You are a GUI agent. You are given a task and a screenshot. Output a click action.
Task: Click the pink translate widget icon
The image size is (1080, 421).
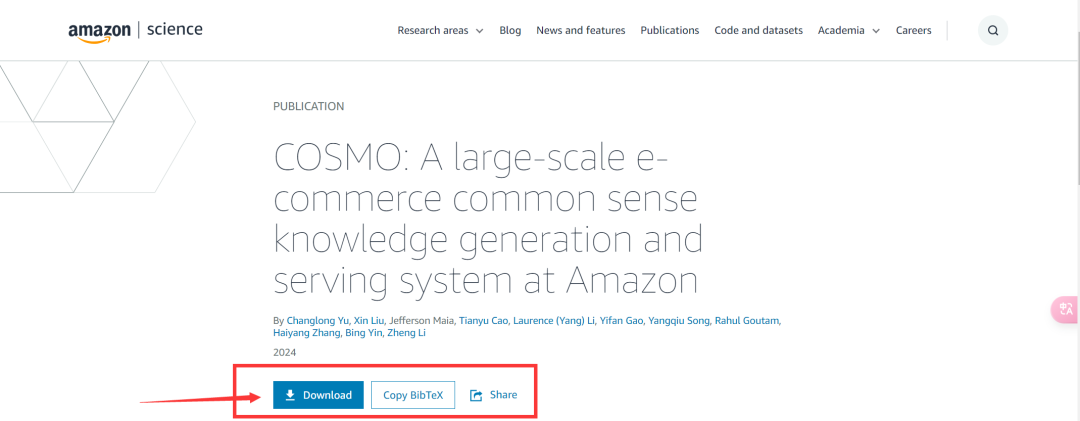click(1066, 310)
